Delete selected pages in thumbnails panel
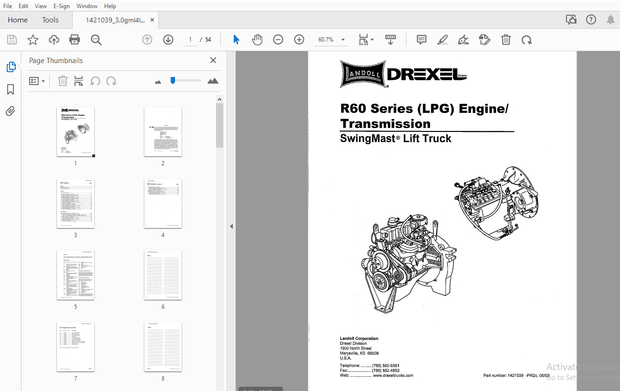The image size is (620, 391). [62, 81]
